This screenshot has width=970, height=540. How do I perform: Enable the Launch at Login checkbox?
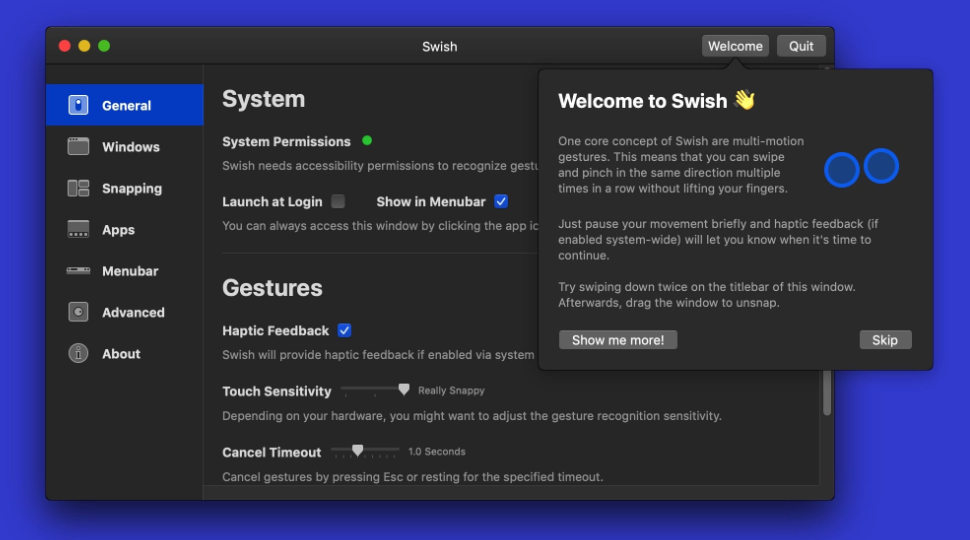point(338,201)
